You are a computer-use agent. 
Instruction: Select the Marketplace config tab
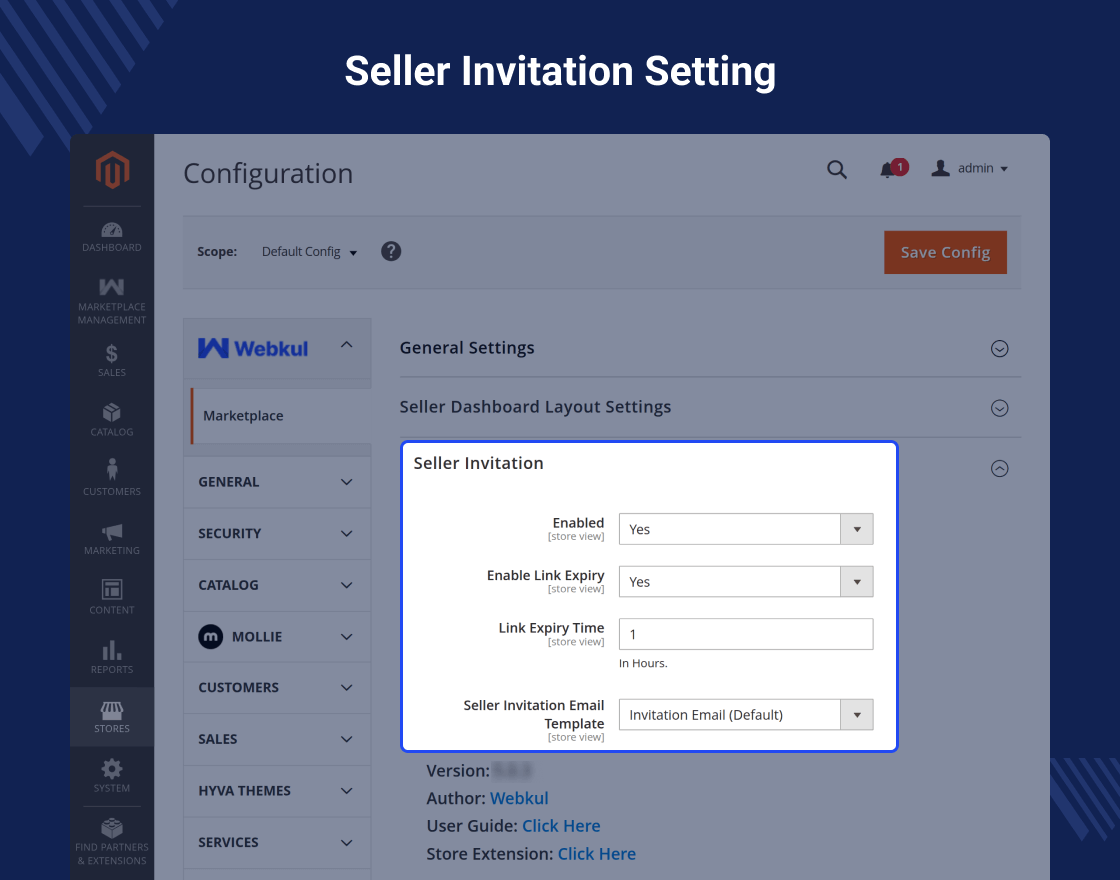tap(281, 416)
